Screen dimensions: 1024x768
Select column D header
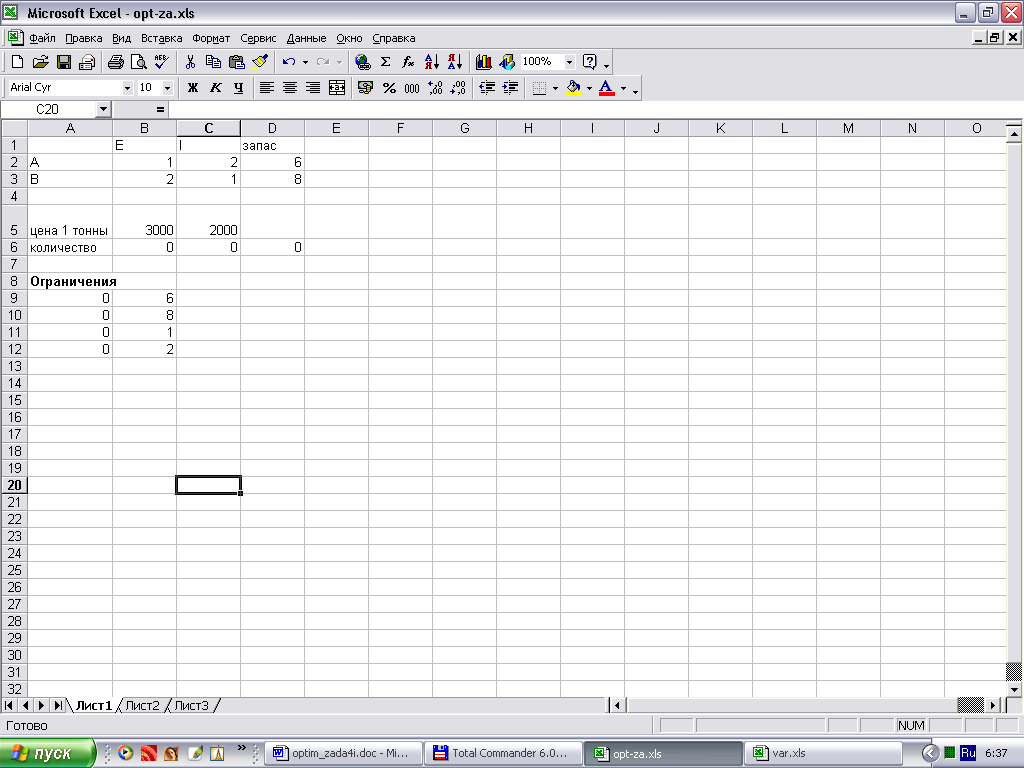click(272, 128)
